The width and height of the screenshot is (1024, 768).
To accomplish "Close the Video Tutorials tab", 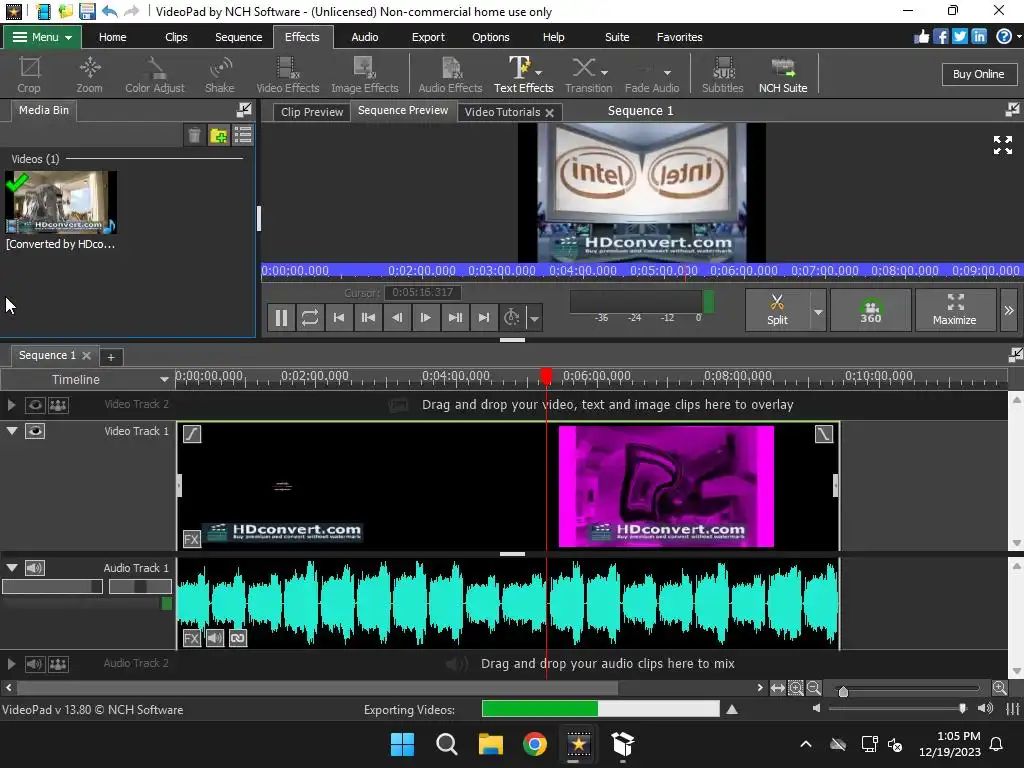I will click(550, 112).
